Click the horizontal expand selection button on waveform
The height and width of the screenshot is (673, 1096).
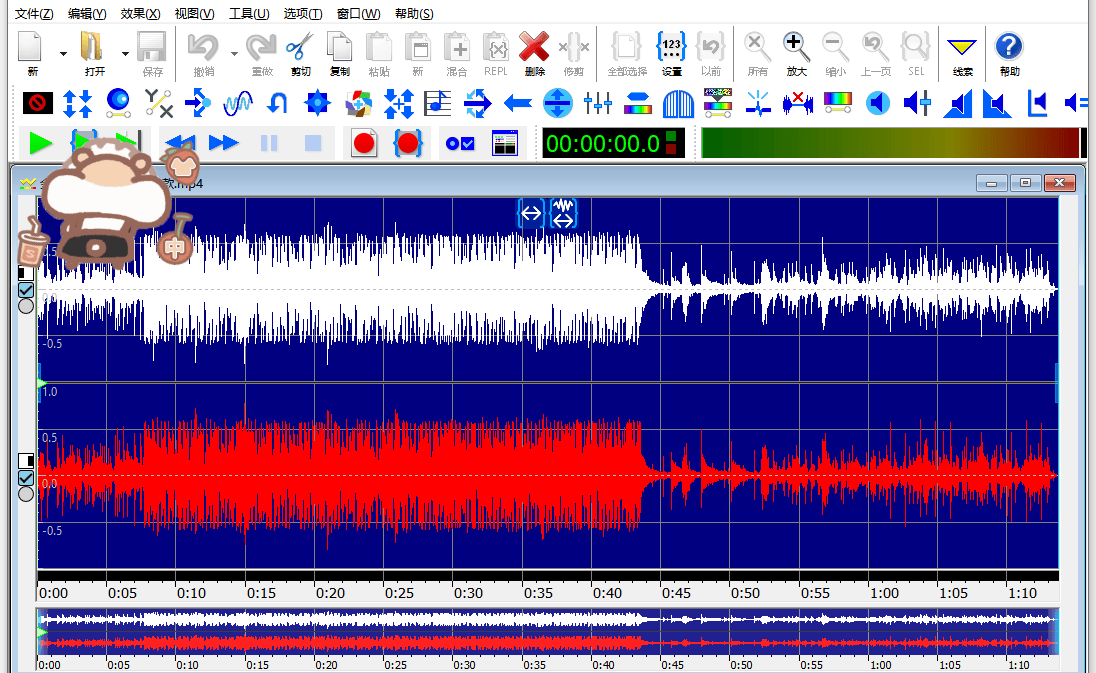click(531, 213)
